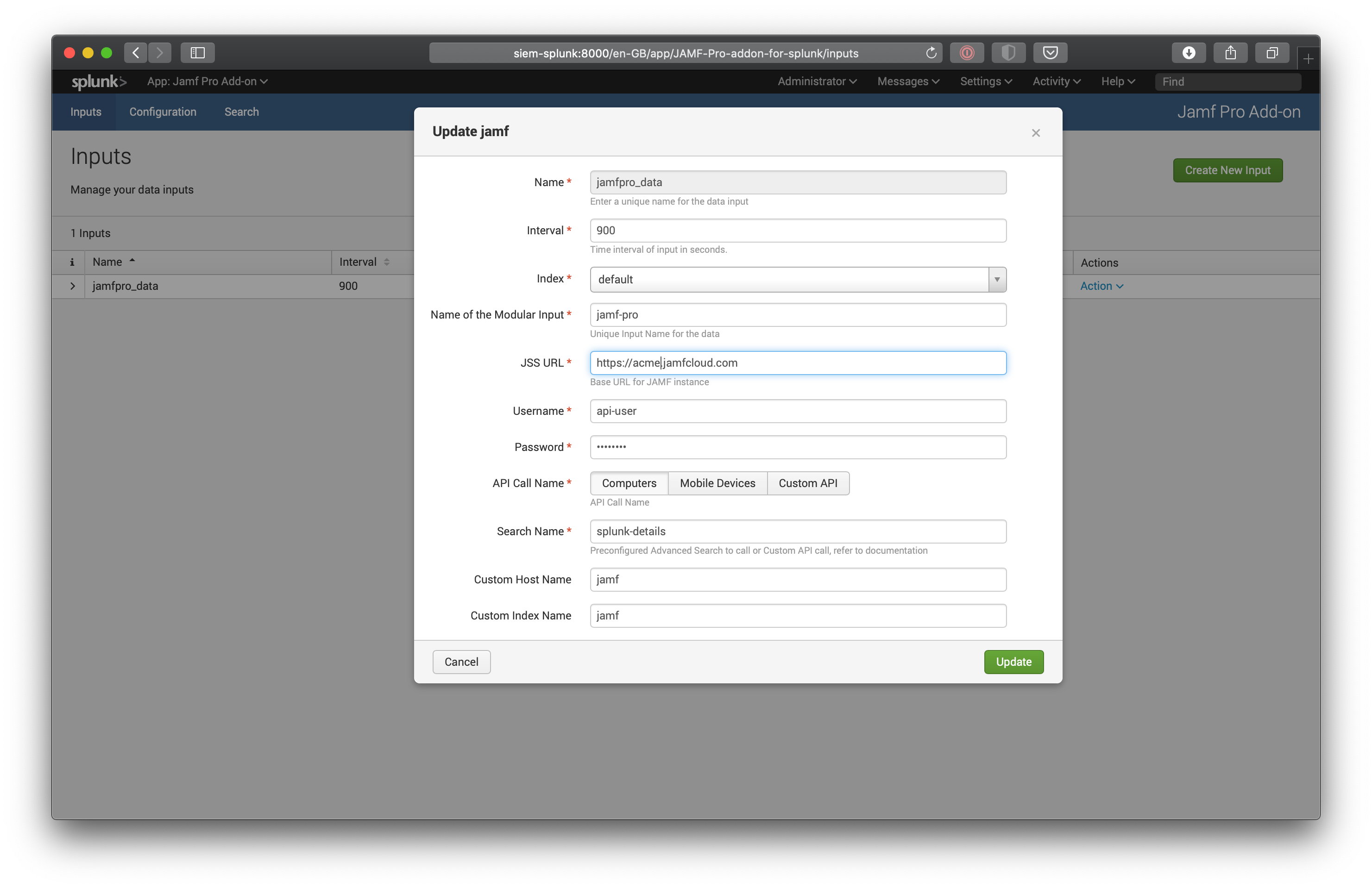Screen dimensions: 1372x888
Task: Click the Pocket save icon
Action: pyautogui.click(x=1050, y=53)
